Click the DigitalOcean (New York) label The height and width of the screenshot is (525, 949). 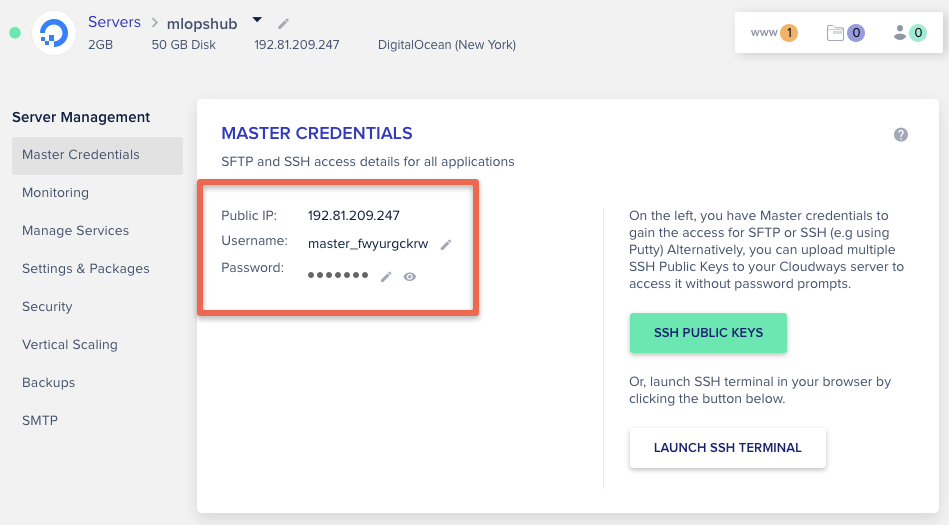pyautogui.click(x=447, y=45)
